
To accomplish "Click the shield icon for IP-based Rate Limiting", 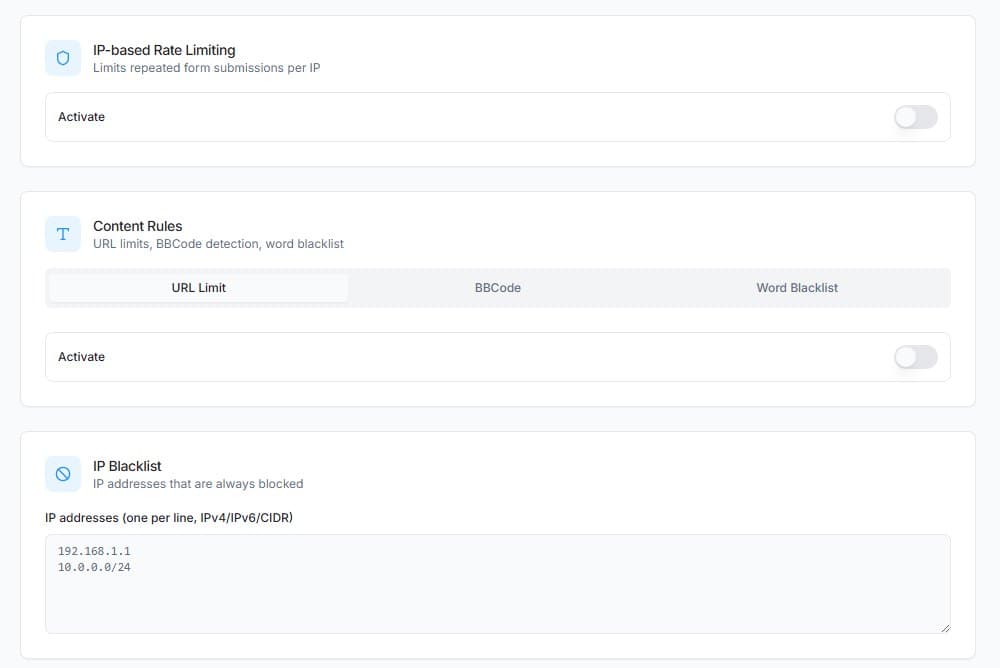I will (x=63, y=58).
